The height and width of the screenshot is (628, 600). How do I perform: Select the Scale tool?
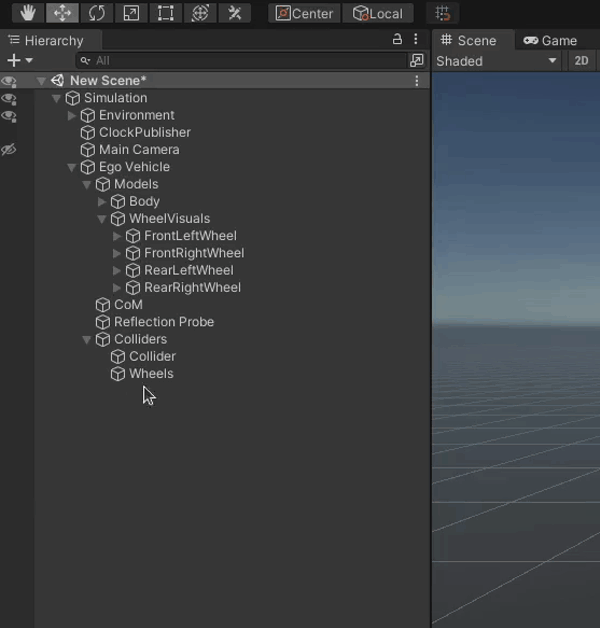pyautogui.click(x=131, y=13)
